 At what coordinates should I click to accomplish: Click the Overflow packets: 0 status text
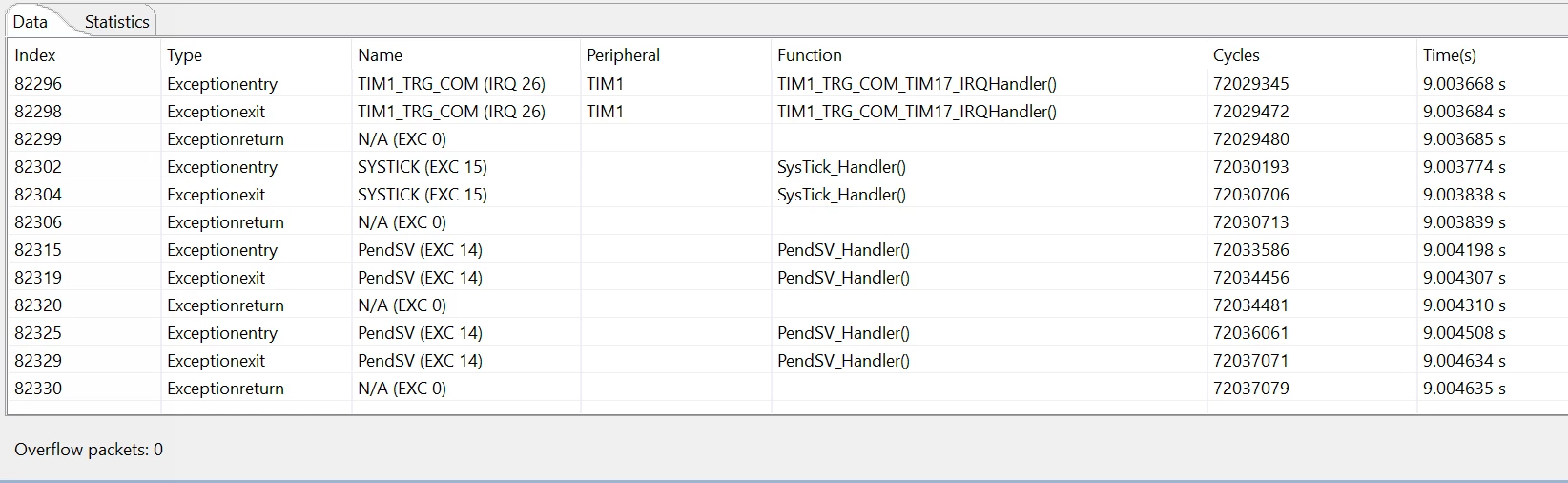coord(89,450)
